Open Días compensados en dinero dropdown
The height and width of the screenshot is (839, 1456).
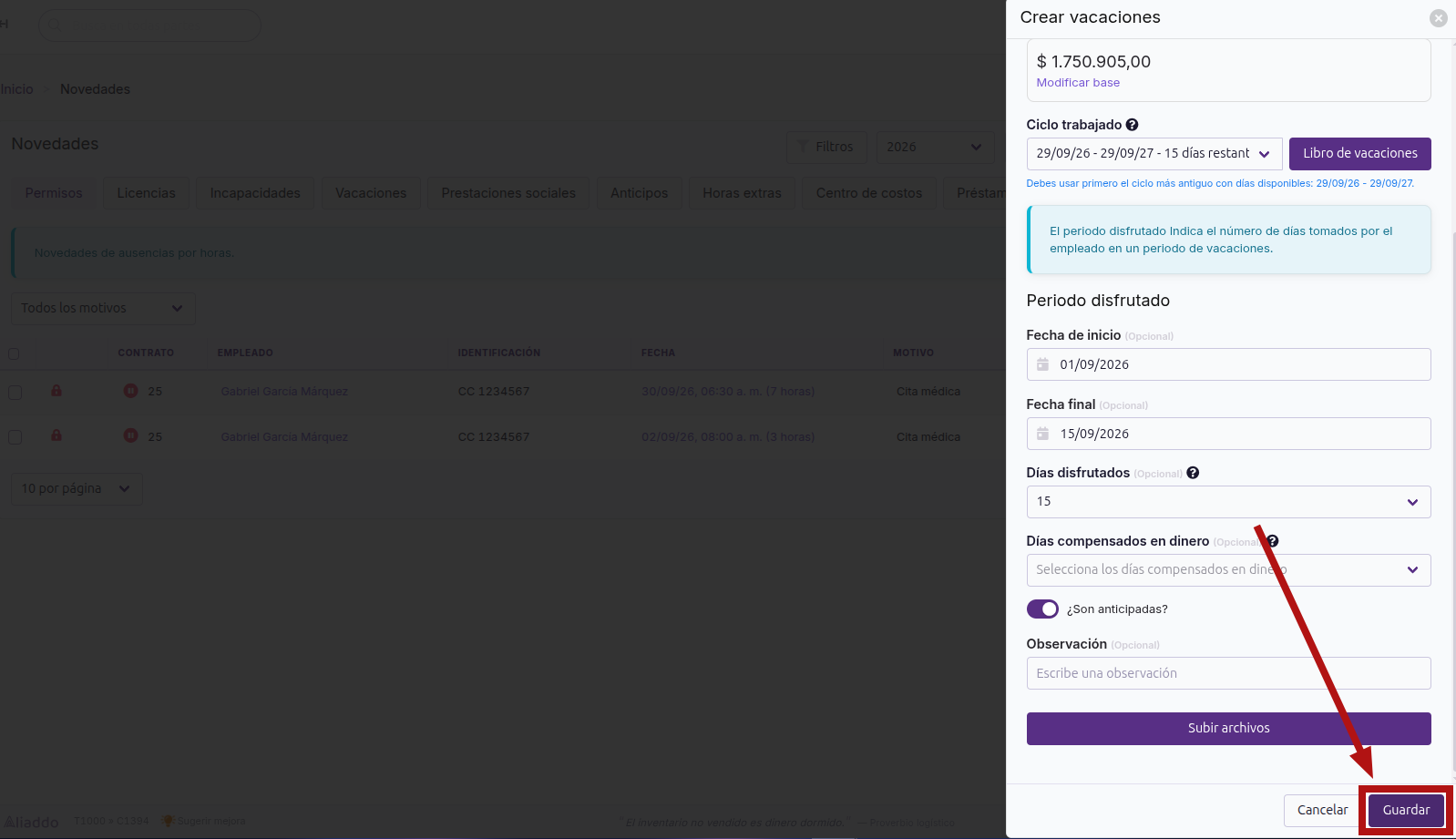[x=1228, y=570]
